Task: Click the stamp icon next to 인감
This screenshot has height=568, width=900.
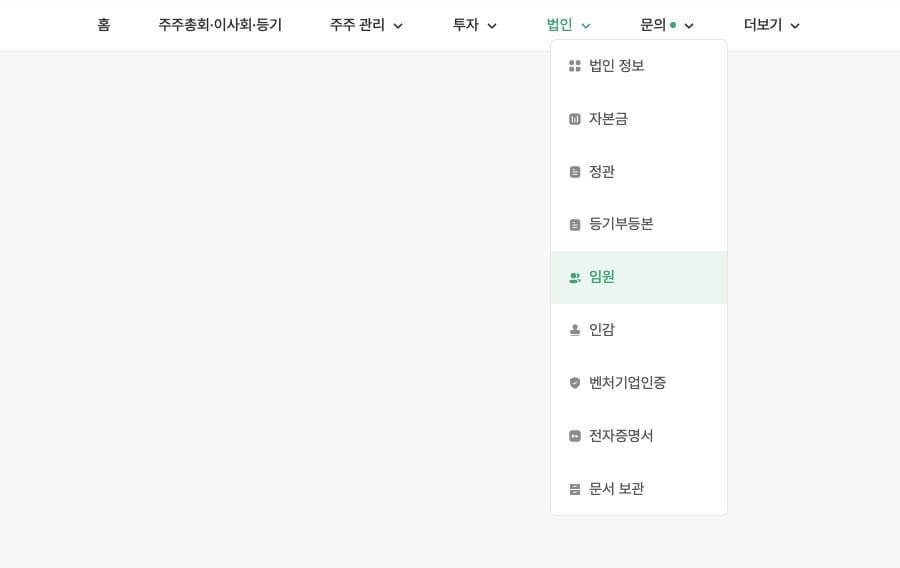Action: pos(575,330)
